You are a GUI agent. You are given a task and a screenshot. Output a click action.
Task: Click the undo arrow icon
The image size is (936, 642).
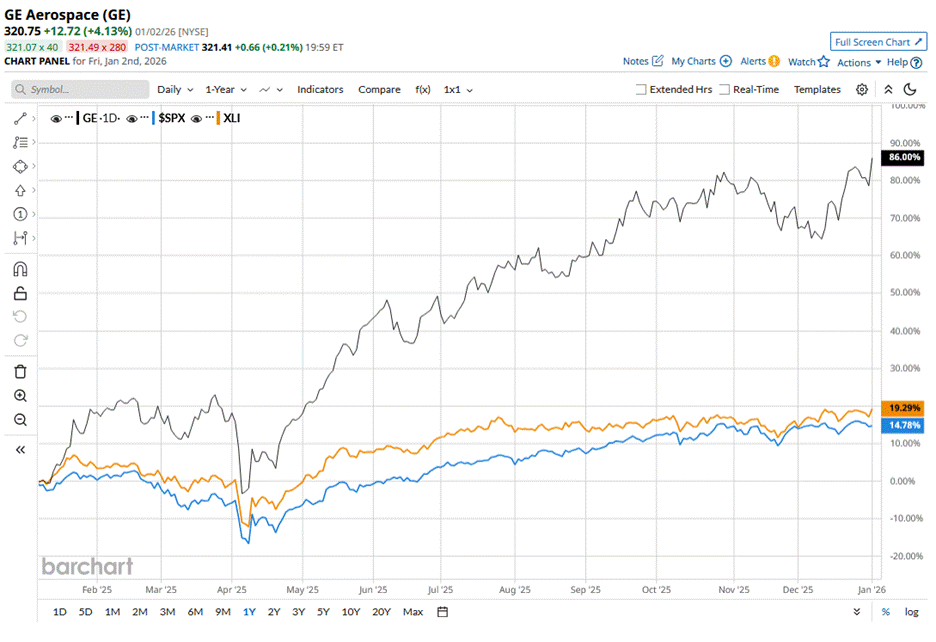pyautogui.click(x=20, y=317)
